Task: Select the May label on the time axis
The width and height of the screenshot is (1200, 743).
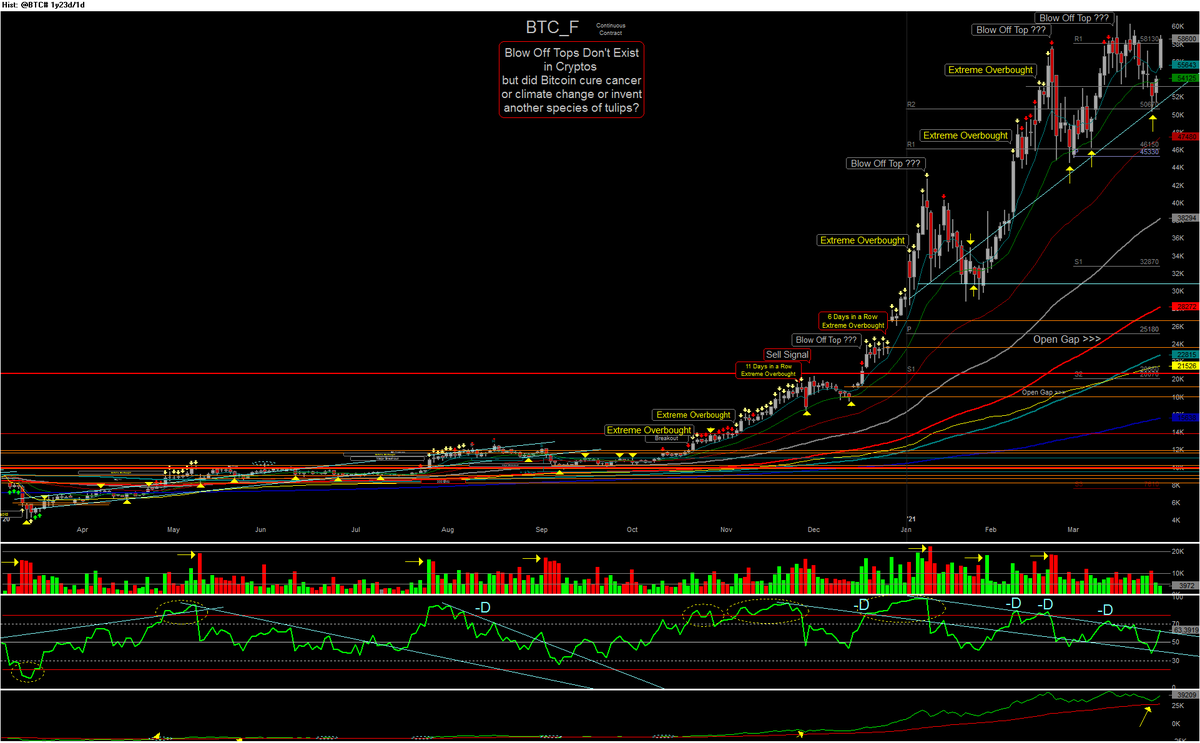Action: point(173,528)
